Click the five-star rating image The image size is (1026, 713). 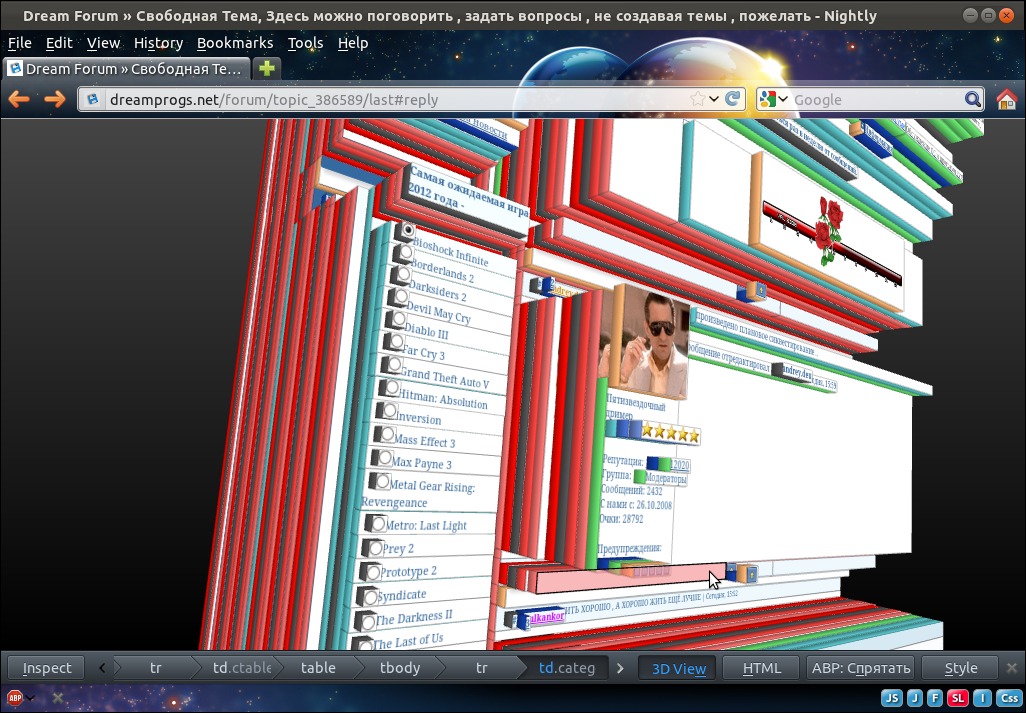coord(671,433)
